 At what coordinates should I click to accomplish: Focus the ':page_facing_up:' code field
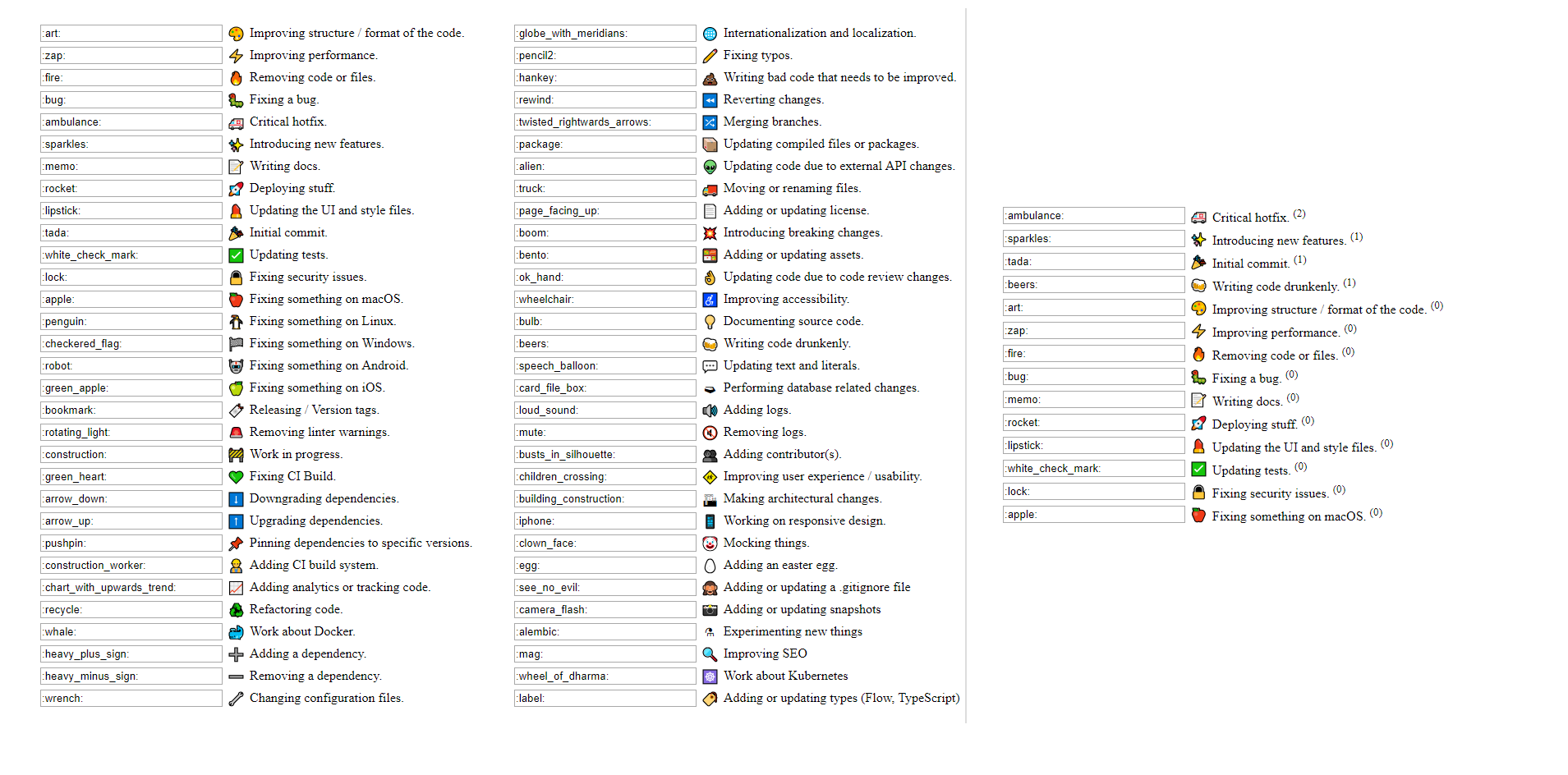(x=605, y=211)
